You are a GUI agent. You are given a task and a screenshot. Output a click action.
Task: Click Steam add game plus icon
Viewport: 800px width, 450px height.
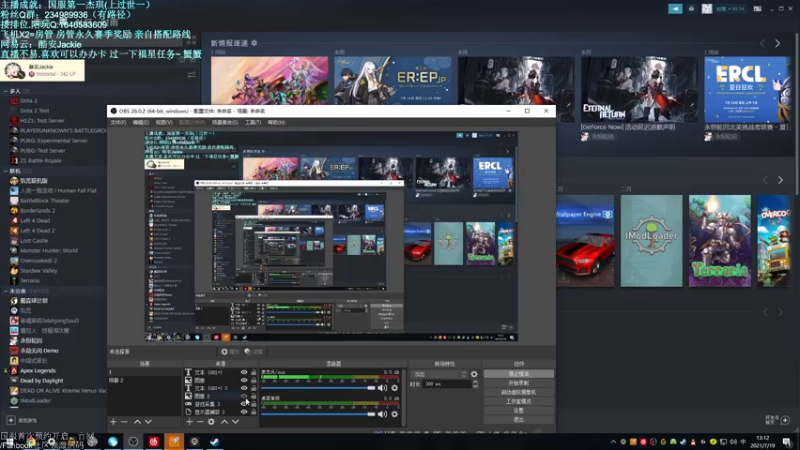tap(11, 420)
